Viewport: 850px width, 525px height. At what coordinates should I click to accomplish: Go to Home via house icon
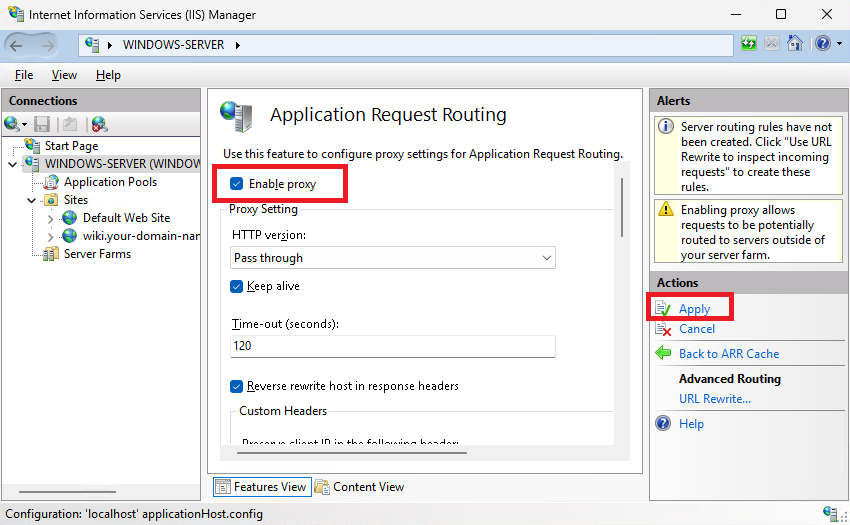coord(795,43)
